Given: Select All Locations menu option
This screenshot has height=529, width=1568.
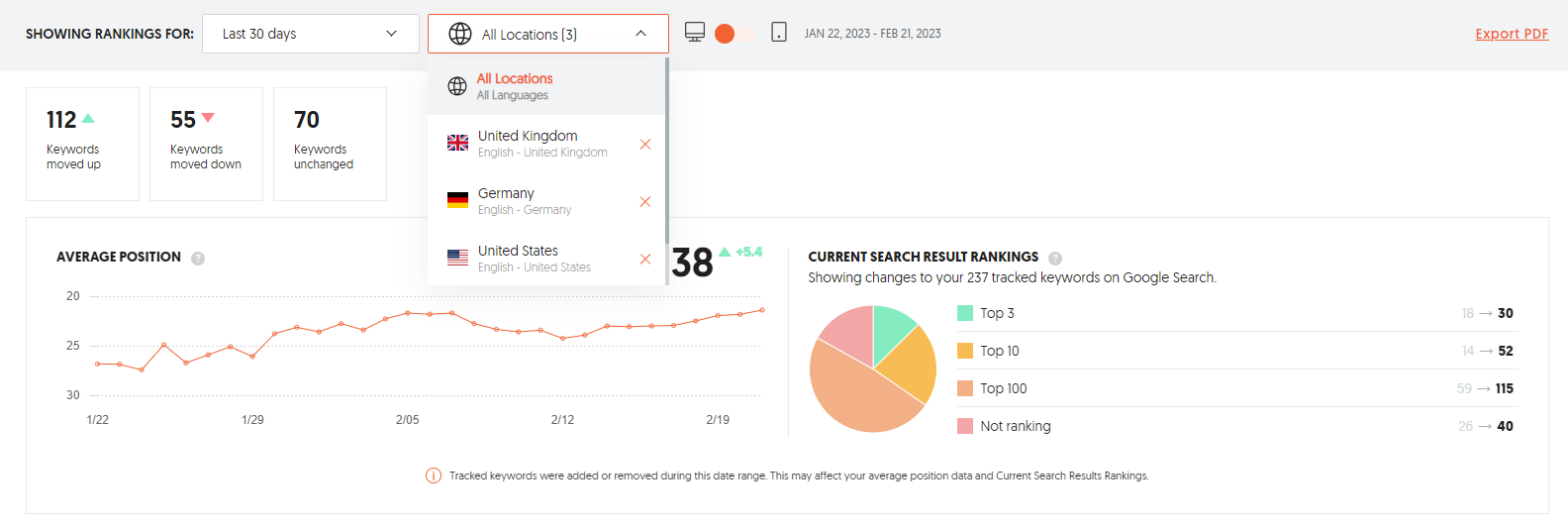Looking at the screenshot, I should [515, 86].
